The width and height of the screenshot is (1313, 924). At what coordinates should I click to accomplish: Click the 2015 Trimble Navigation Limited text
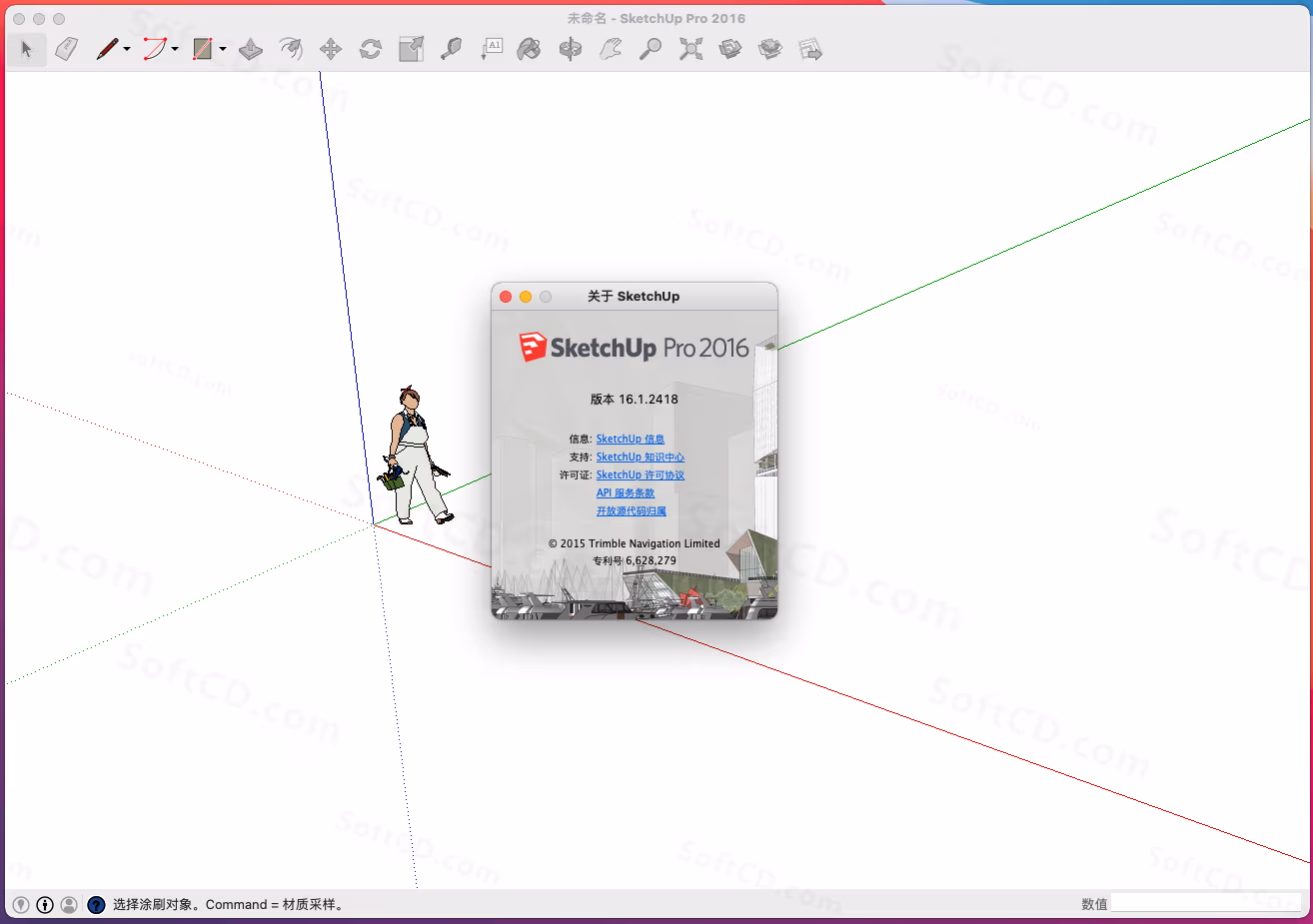[x=635, y=543]
